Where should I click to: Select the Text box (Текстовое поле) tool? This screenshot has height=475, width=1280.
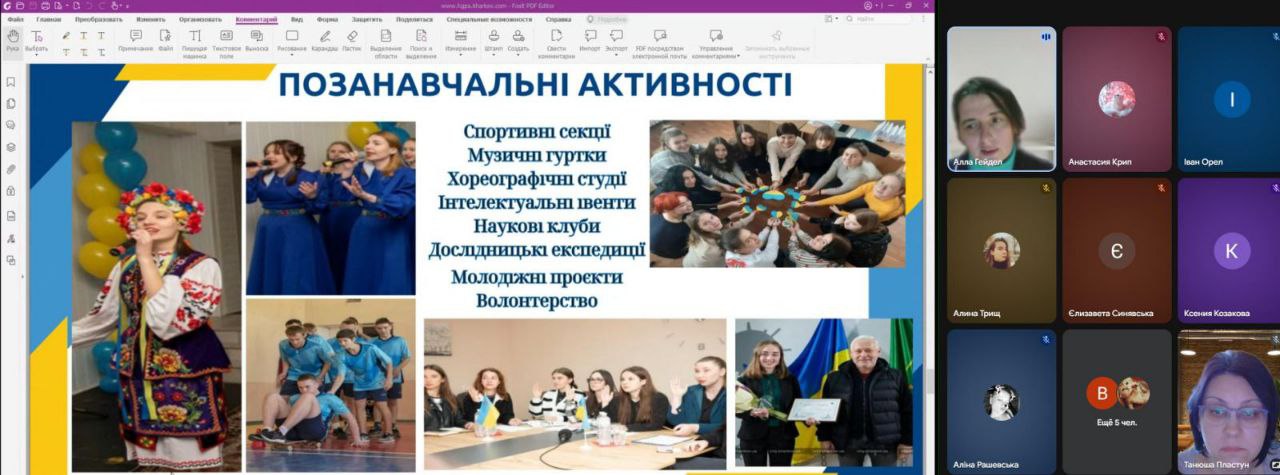[226, 40]
